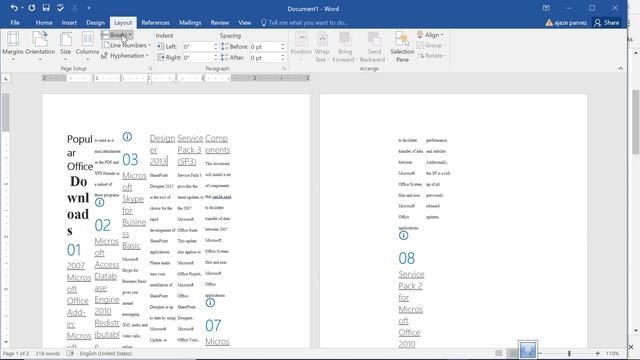Click the Save icon in Quick Access Toolbar

46,8
